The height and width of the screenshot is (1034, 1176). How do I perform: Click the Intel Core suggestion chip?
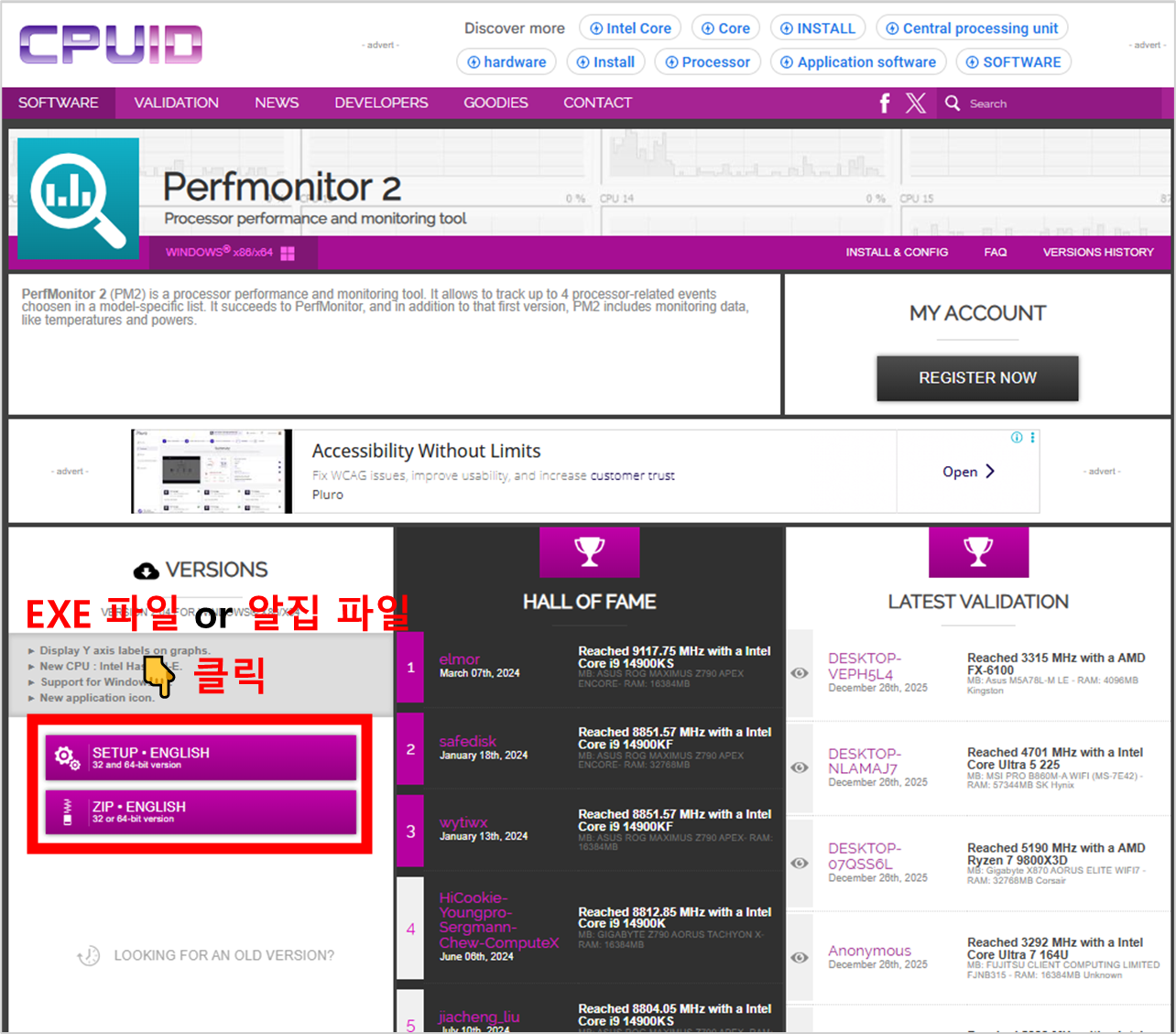point(630,28)
